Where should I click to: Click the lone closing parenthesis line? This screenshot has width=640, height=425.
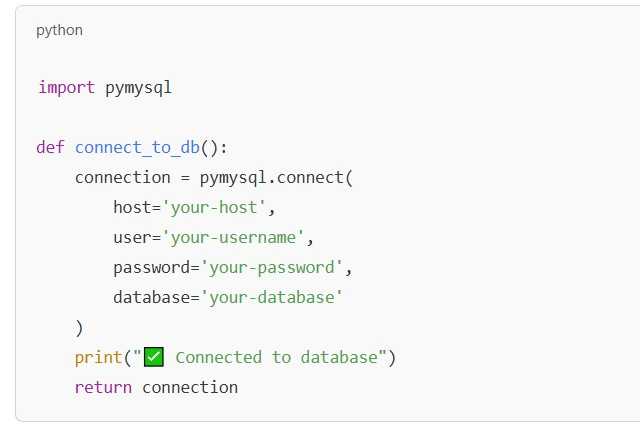tap(79, 327)
